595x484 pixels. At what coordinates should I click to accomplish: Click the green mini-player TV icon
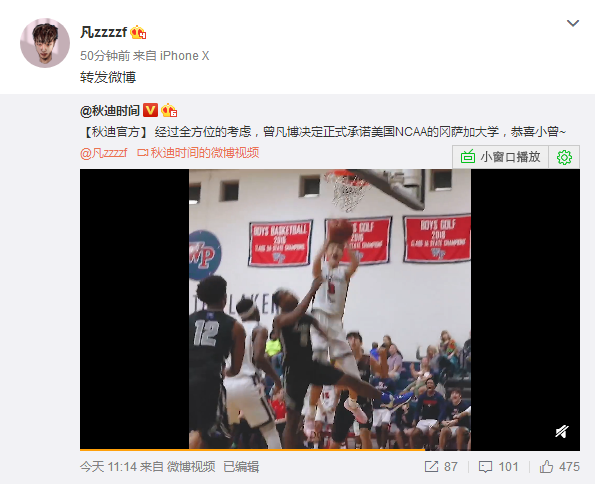[468, 157]
